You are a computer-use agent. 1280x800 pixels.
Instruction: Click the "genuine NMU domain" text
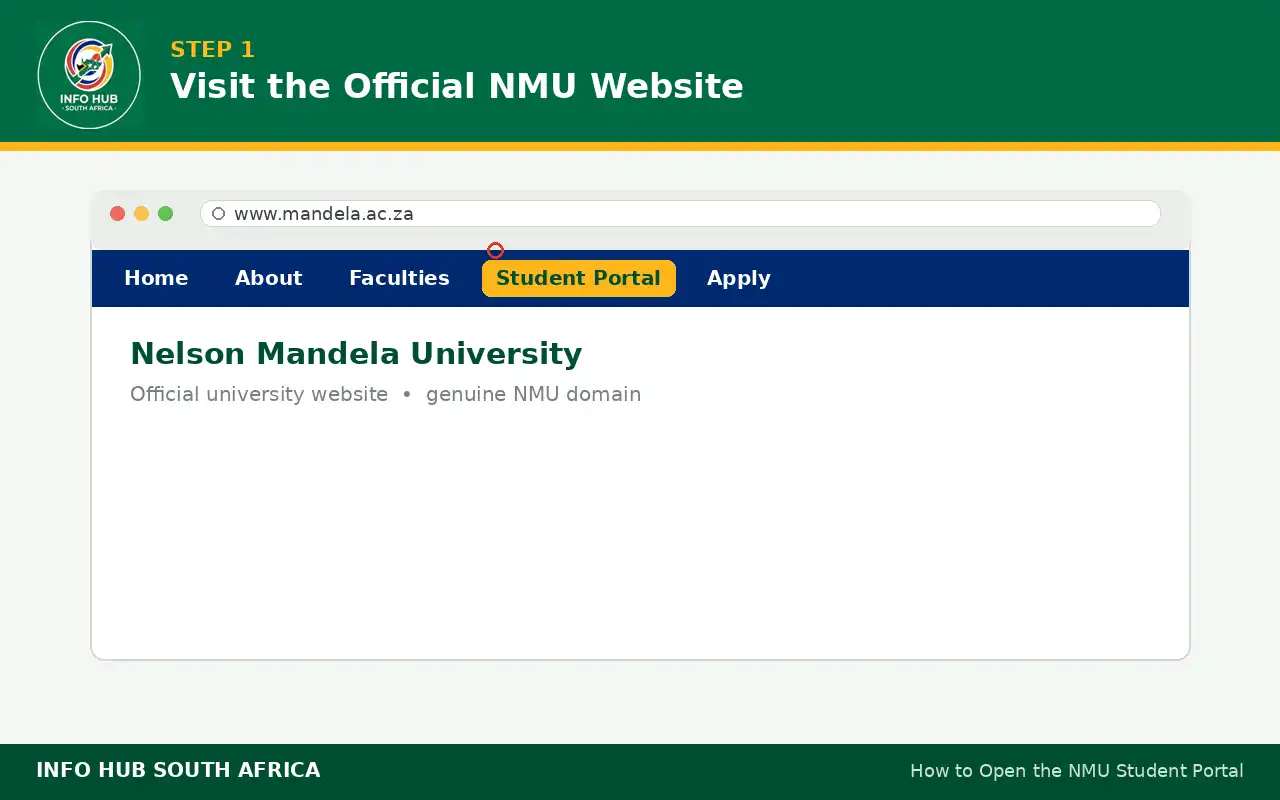(534, 394)
